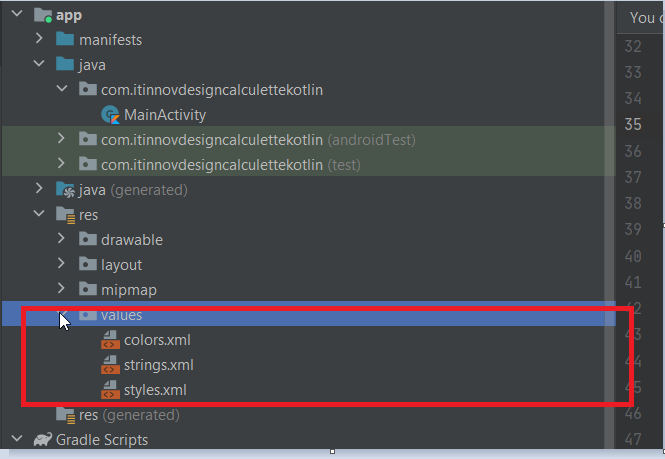Click the Kotlin MainActivity class icon
Screen dimensions: 665x459
click(x=110, y=115)
